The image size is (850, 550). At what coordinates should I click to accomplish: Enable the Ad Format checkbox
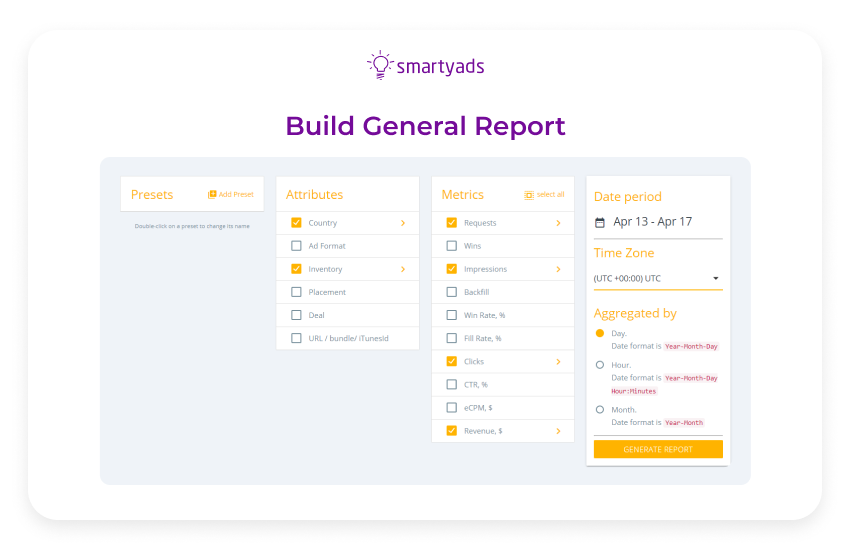click(296, 246)
